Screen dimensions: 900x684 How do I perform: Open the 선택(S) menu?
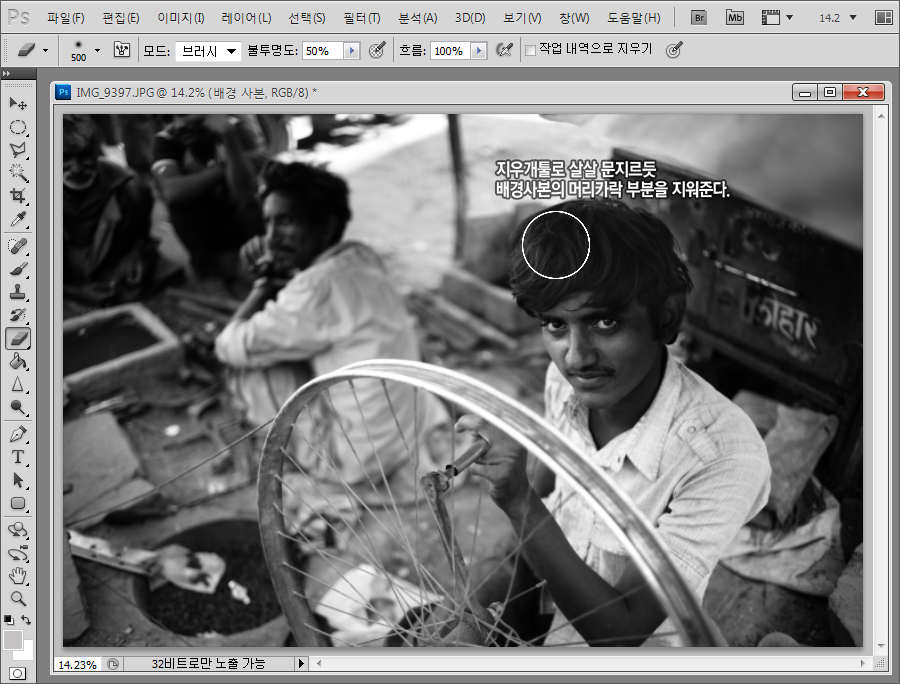307,18
